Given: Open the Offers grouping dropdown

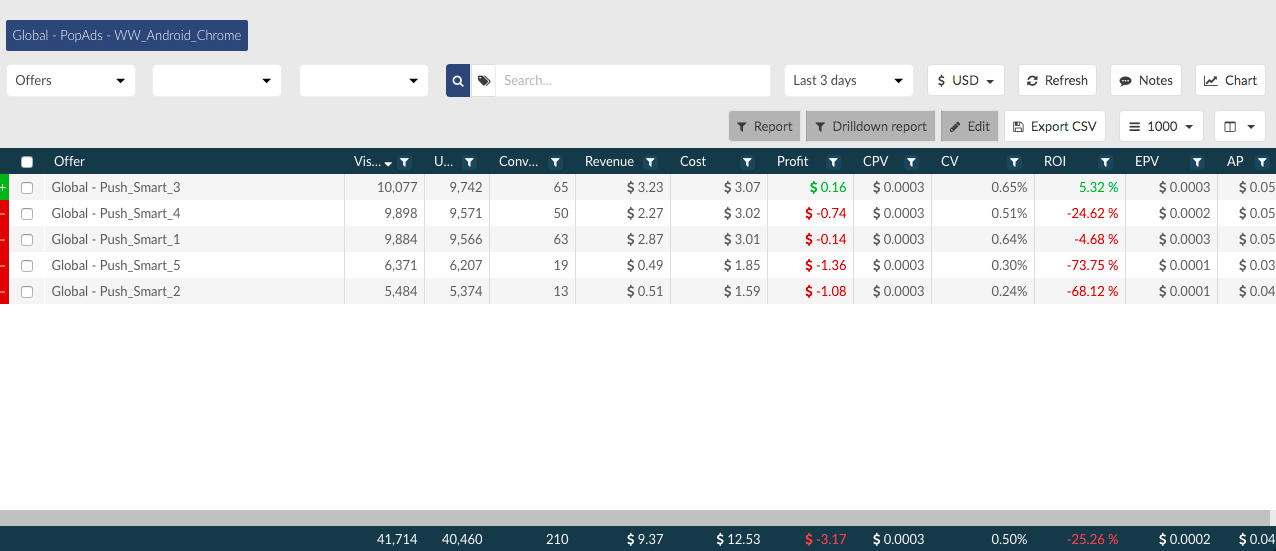Looking at the screenshot, I should [x=71, y=81].
